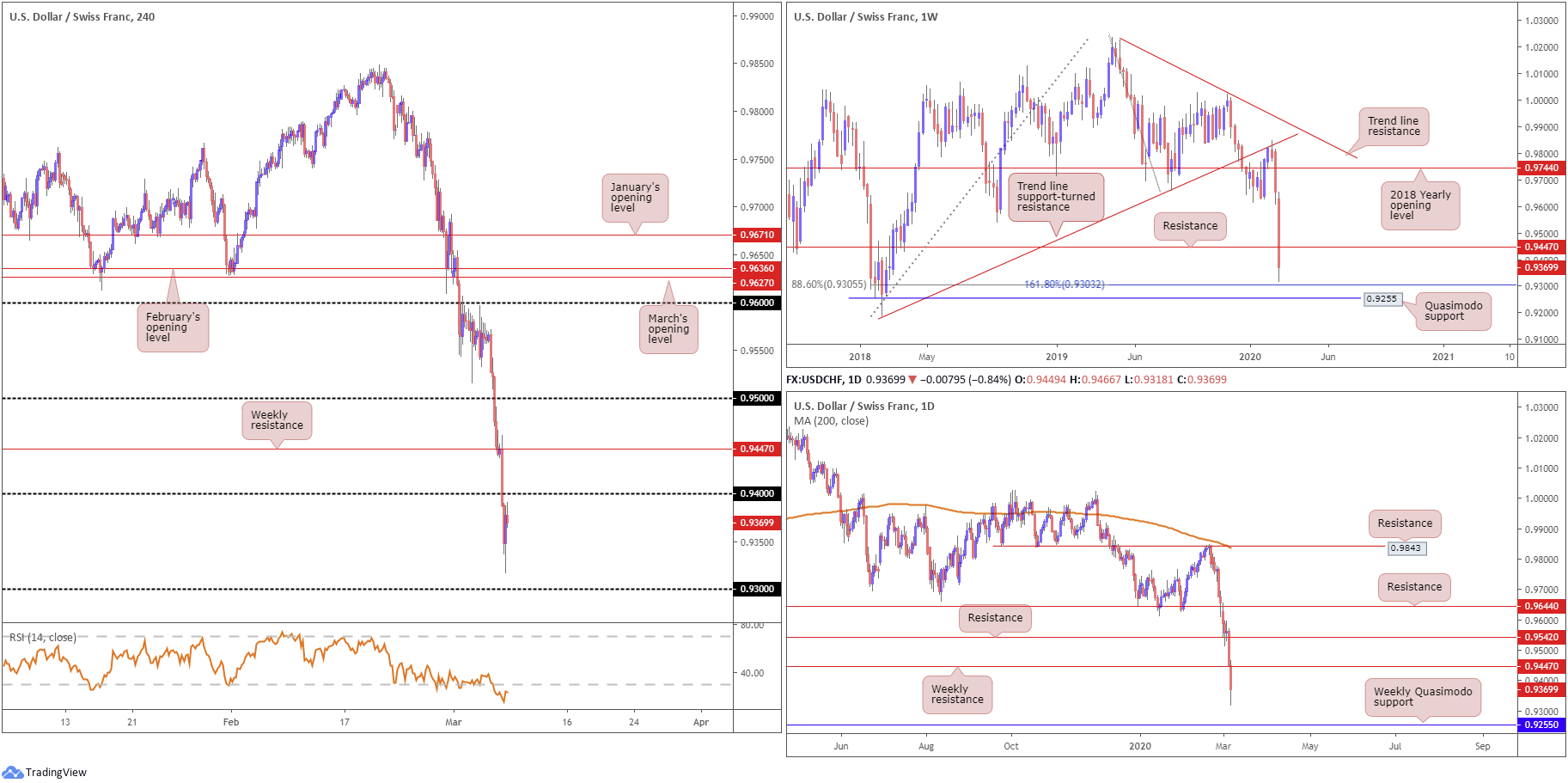Image resolution: width=1568 pixels, height=783 pixels.
Task: Select the January's opening level callout
Action: [635, 198]
